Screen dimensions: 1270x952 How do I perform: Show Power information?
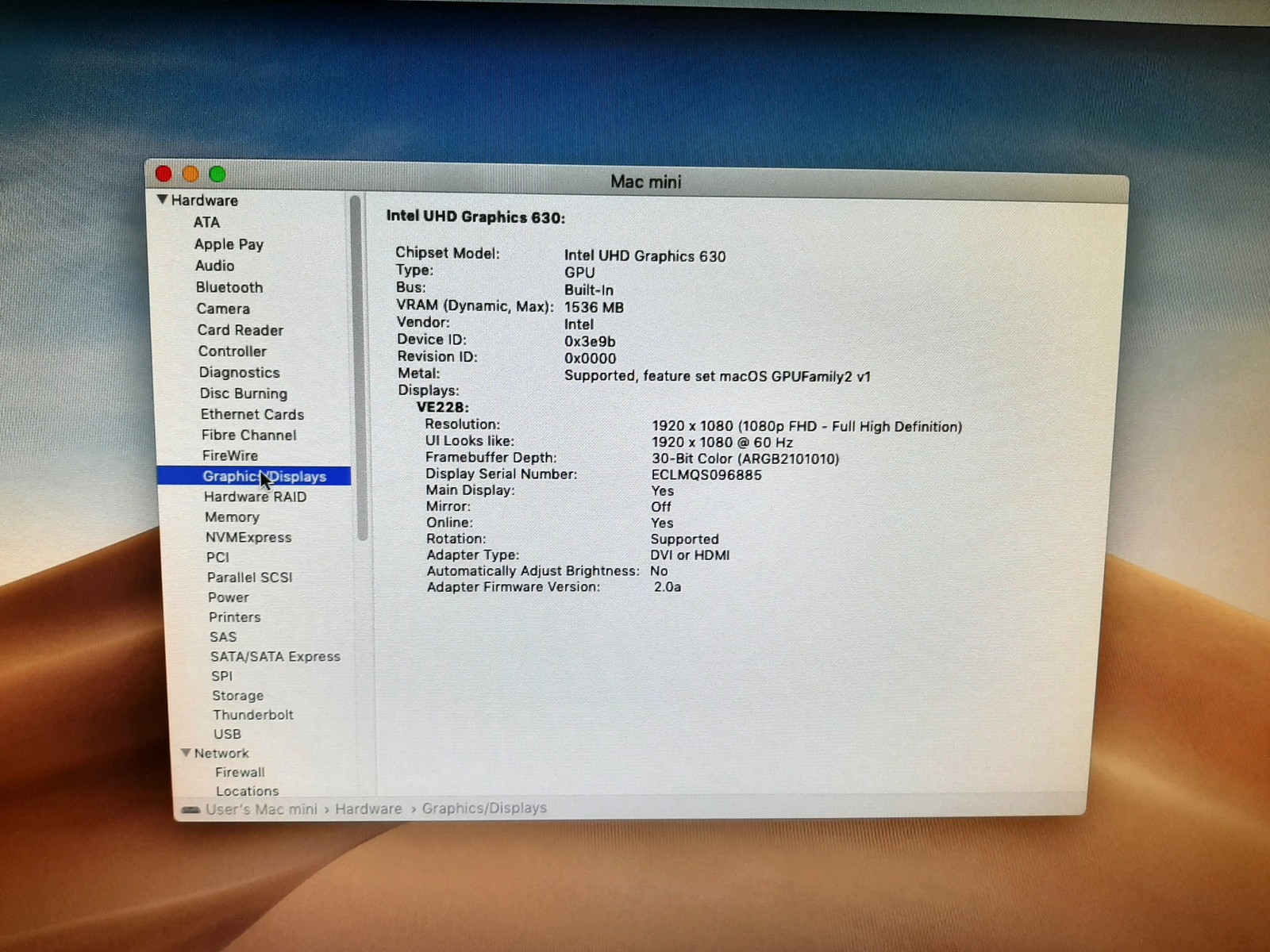(229, 597)
